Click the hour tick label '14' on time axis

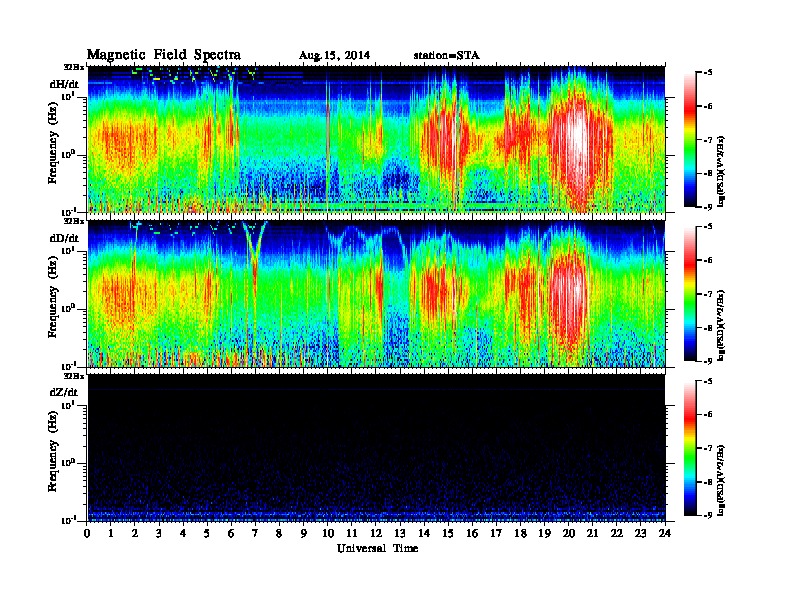pyautogui.click(x=424, y=534)
